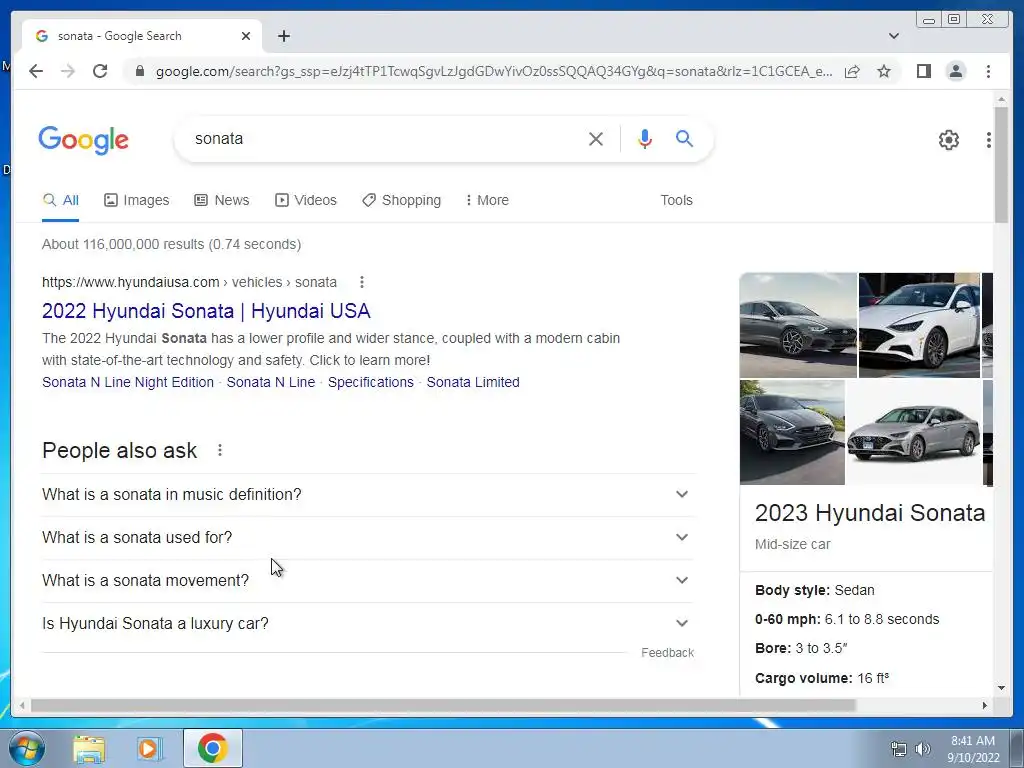Launch the media player taskbar icon
The width and height of the screenshot is (1024, 768).
pos(149,748)
